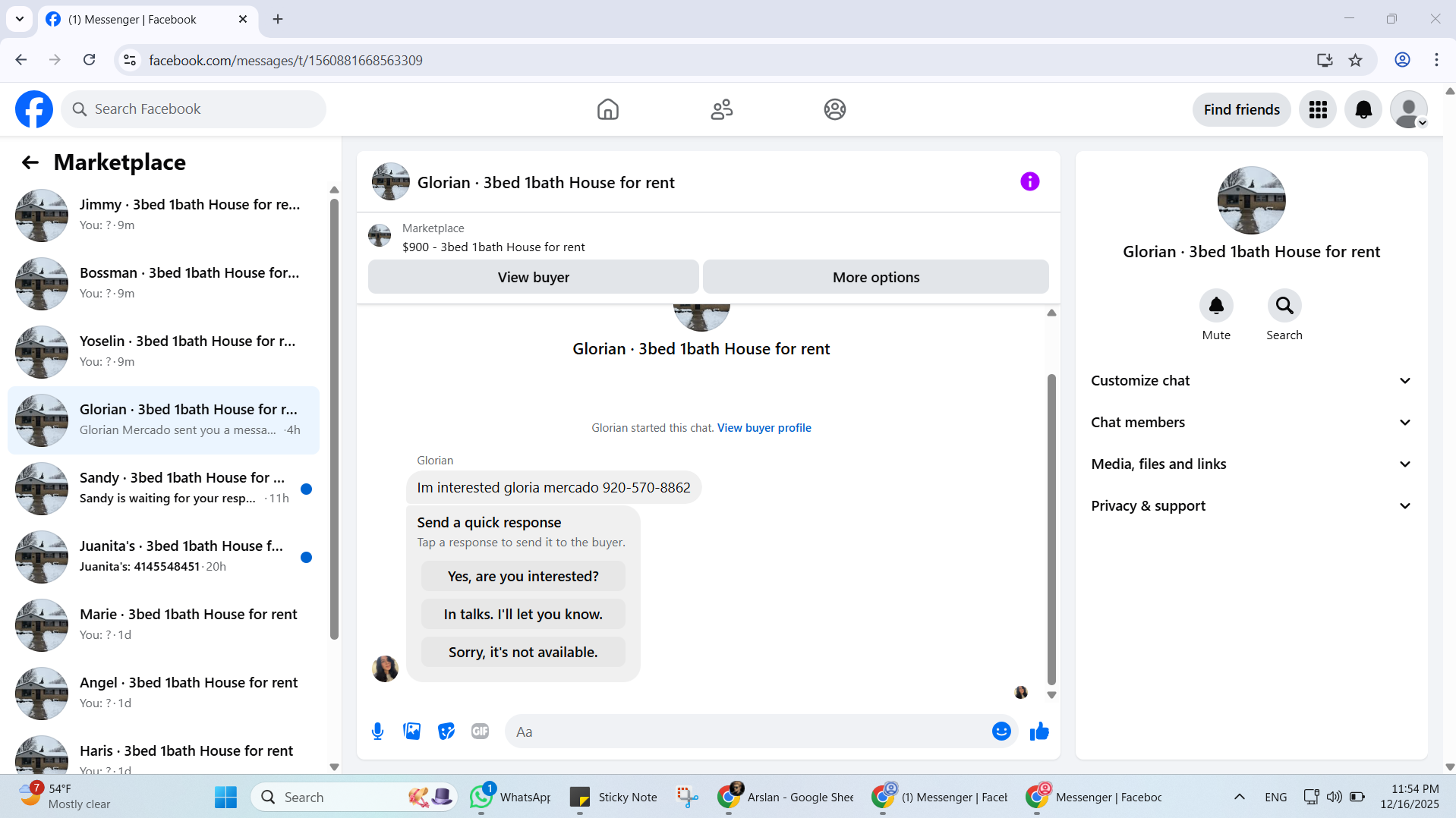Switch to Arslan Google Sheets taskbar window
Screen dimensions: 1456x818
(786, 797)
